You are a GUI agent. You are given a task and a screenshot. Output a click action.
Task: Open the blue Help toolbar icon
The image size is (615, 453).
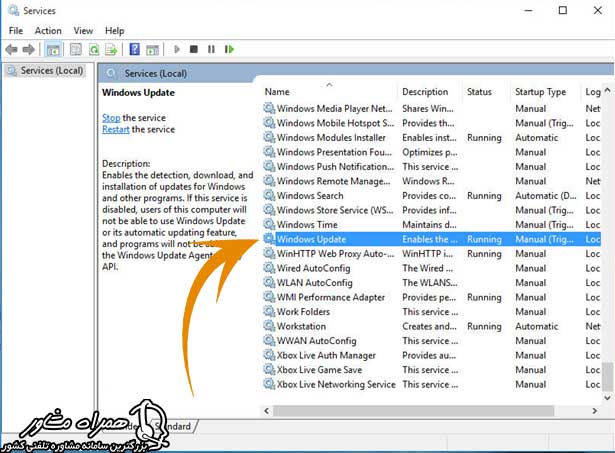134,49
